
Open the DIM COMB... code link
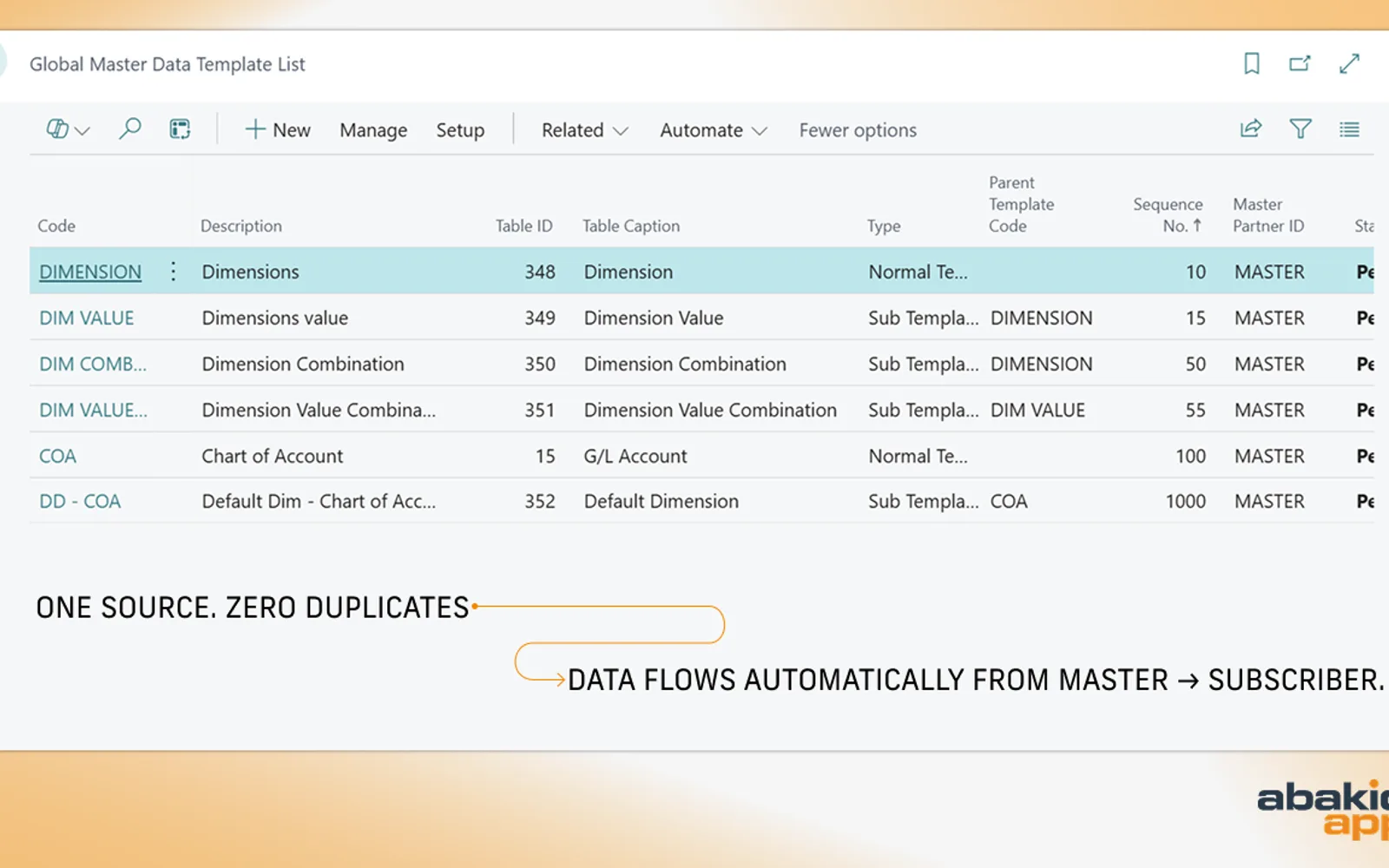93,364
